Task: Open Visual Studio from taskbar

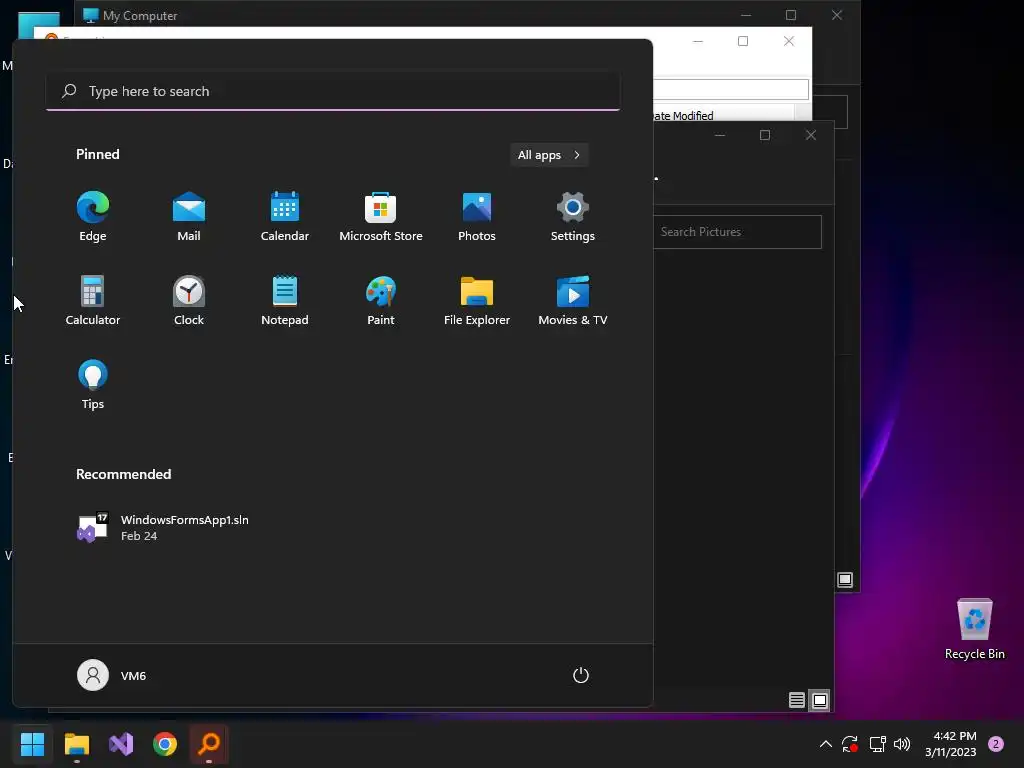Action: [x=121, y=744]
